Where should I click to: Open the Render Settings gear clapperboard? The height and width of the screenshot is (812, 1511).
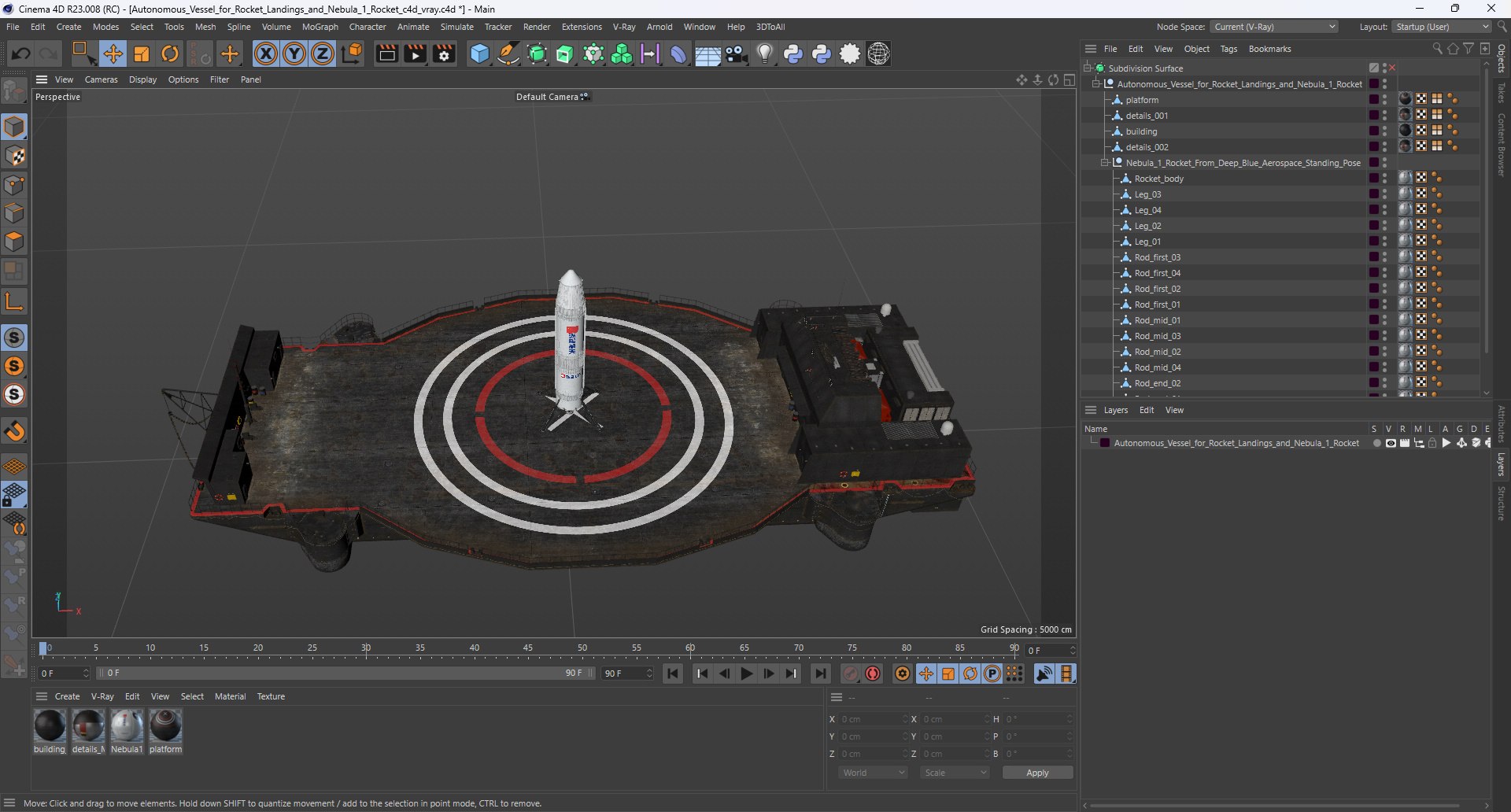(444, 54)
